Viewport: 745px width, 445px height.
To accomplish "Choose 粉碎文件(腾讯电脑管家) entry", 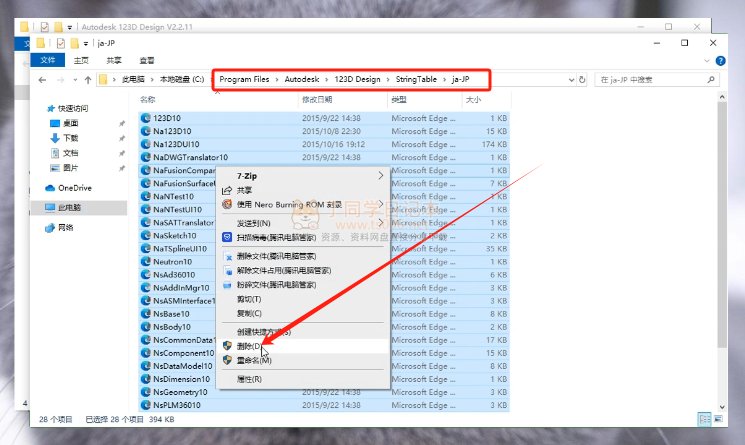I will point(303,285).
